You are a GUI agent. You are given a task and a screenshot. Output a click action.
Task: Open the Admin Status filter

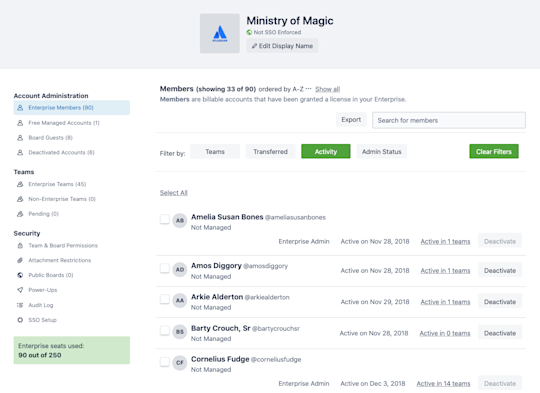point(382,152)
